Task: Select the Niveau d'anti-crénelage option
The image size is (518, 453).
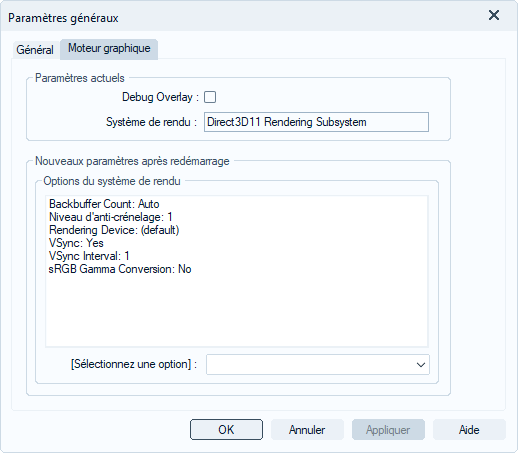Action: pos(110,217)
